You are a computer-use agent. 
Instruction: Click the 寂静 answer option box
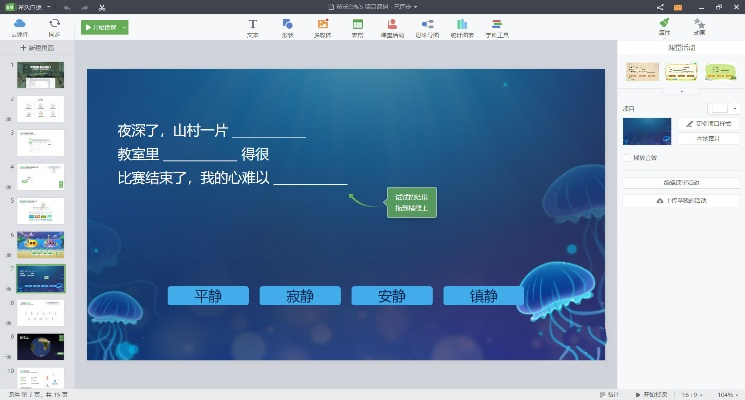pos(300,296)
